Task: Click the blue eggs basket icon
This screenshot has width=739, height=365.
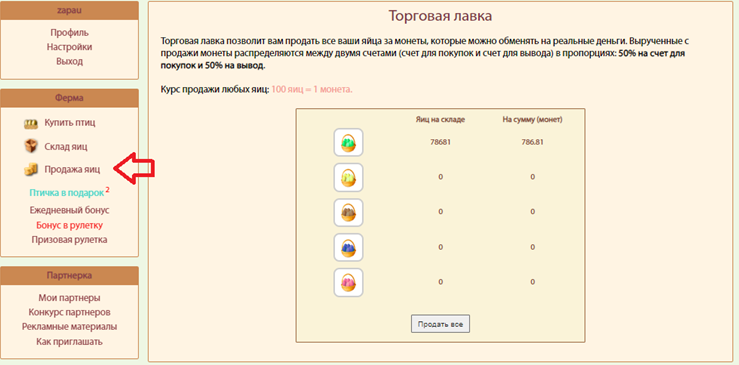Action: click(x=348, y=247)
